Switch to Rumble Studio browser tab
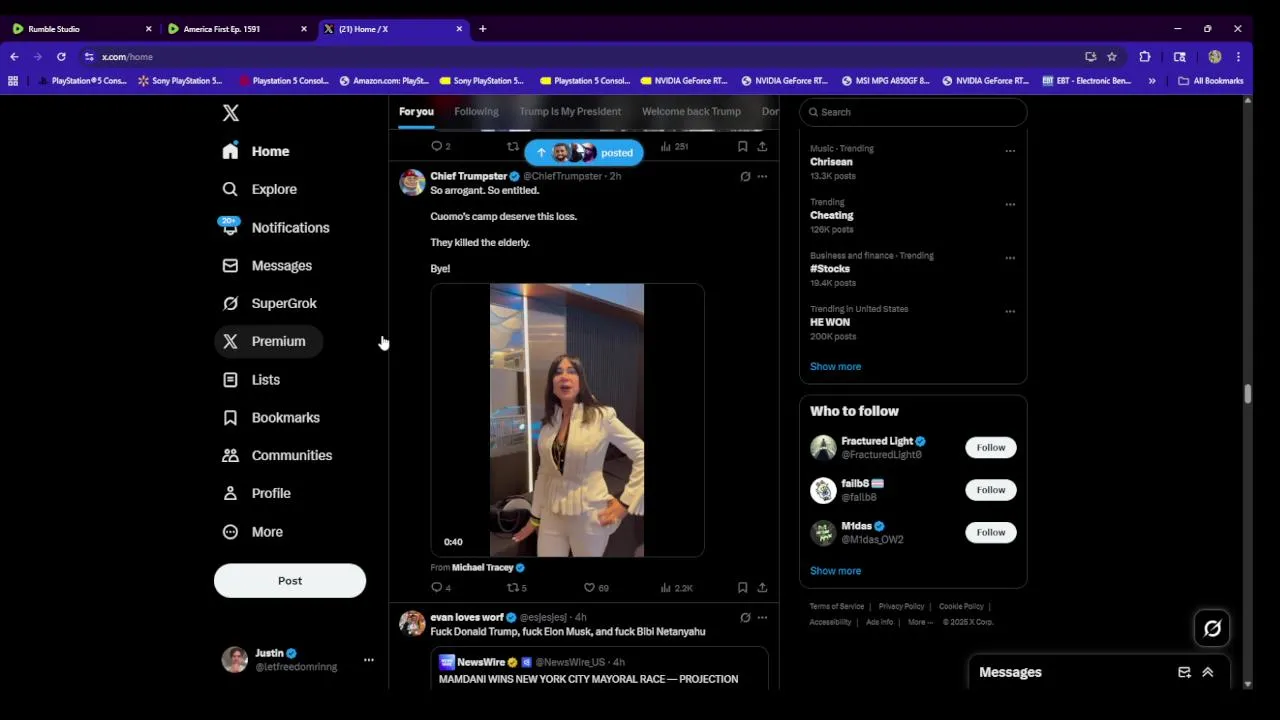This screenshot has height=720, width=1280. pyautogui.click(x=82, y=29)
